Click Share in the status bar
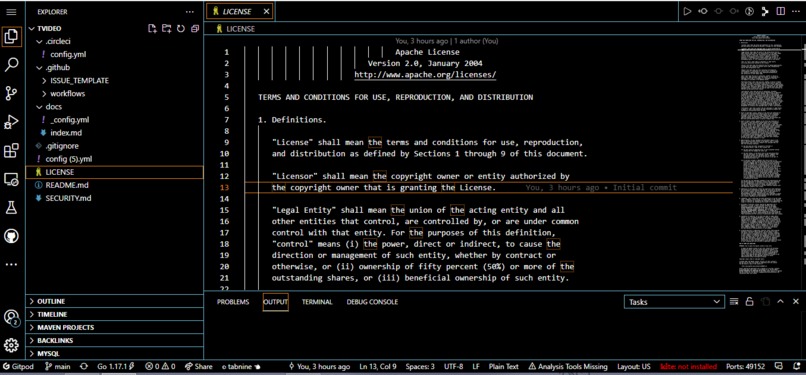 click(x=198, y=367)
